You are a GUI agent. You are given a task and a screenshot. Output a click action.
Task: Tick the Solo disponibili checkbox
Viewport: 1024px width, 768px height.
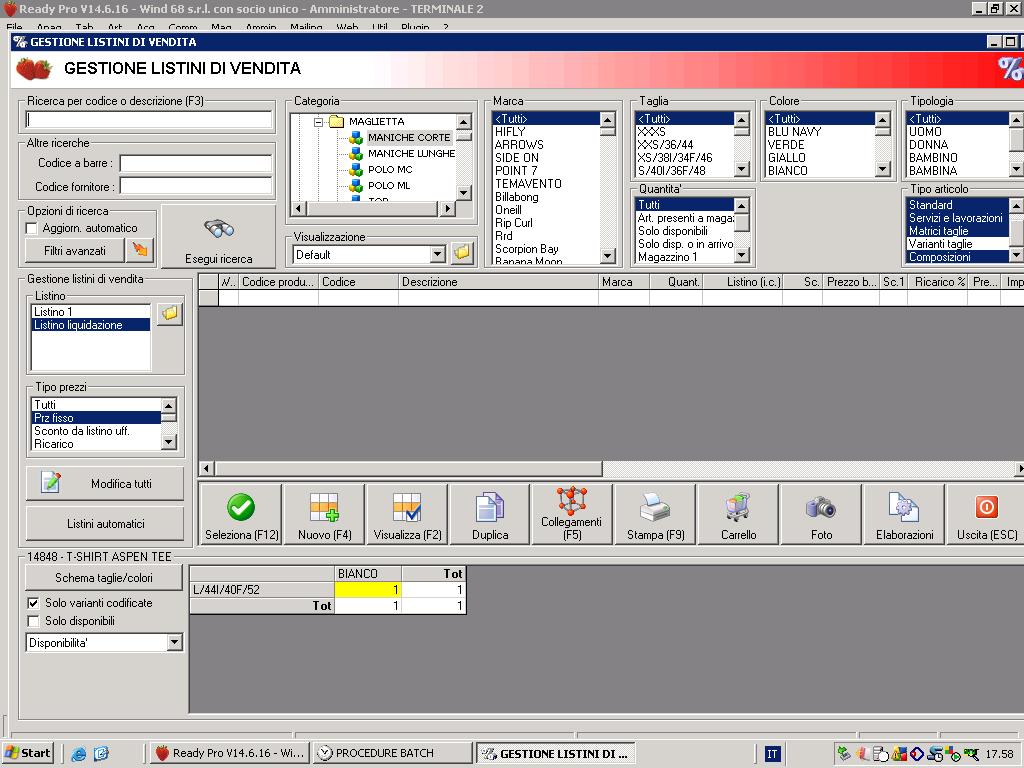[x=33, y=621]
